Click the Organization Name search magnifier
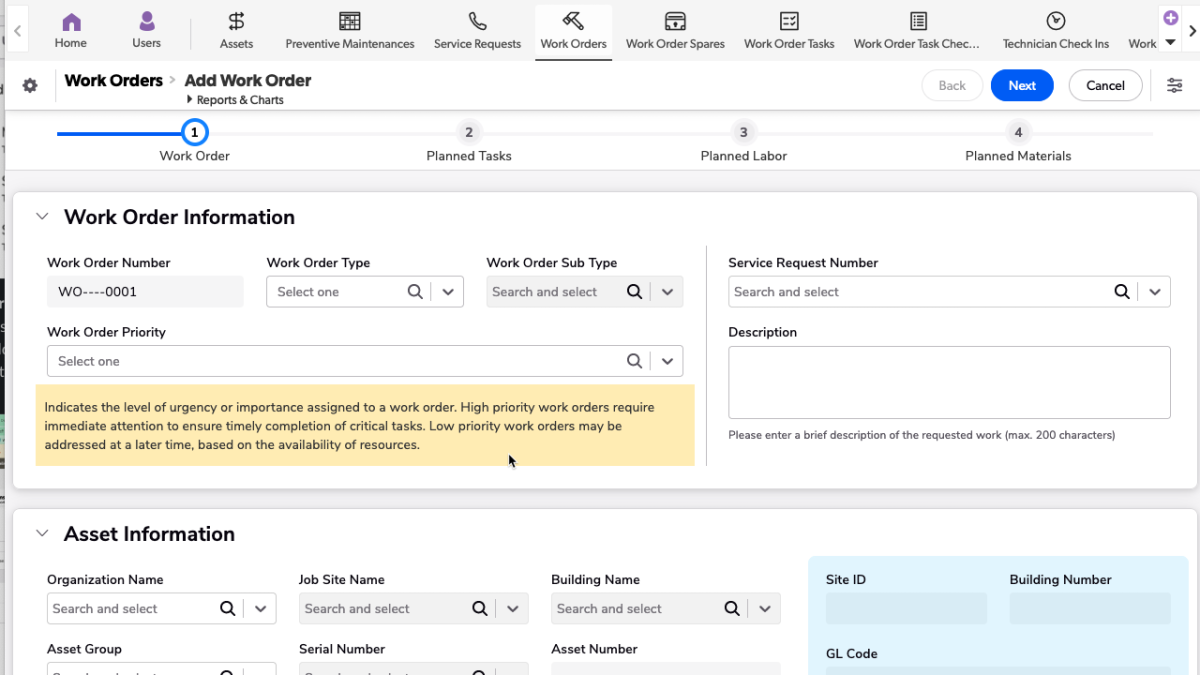 click(x=228, y=609)
